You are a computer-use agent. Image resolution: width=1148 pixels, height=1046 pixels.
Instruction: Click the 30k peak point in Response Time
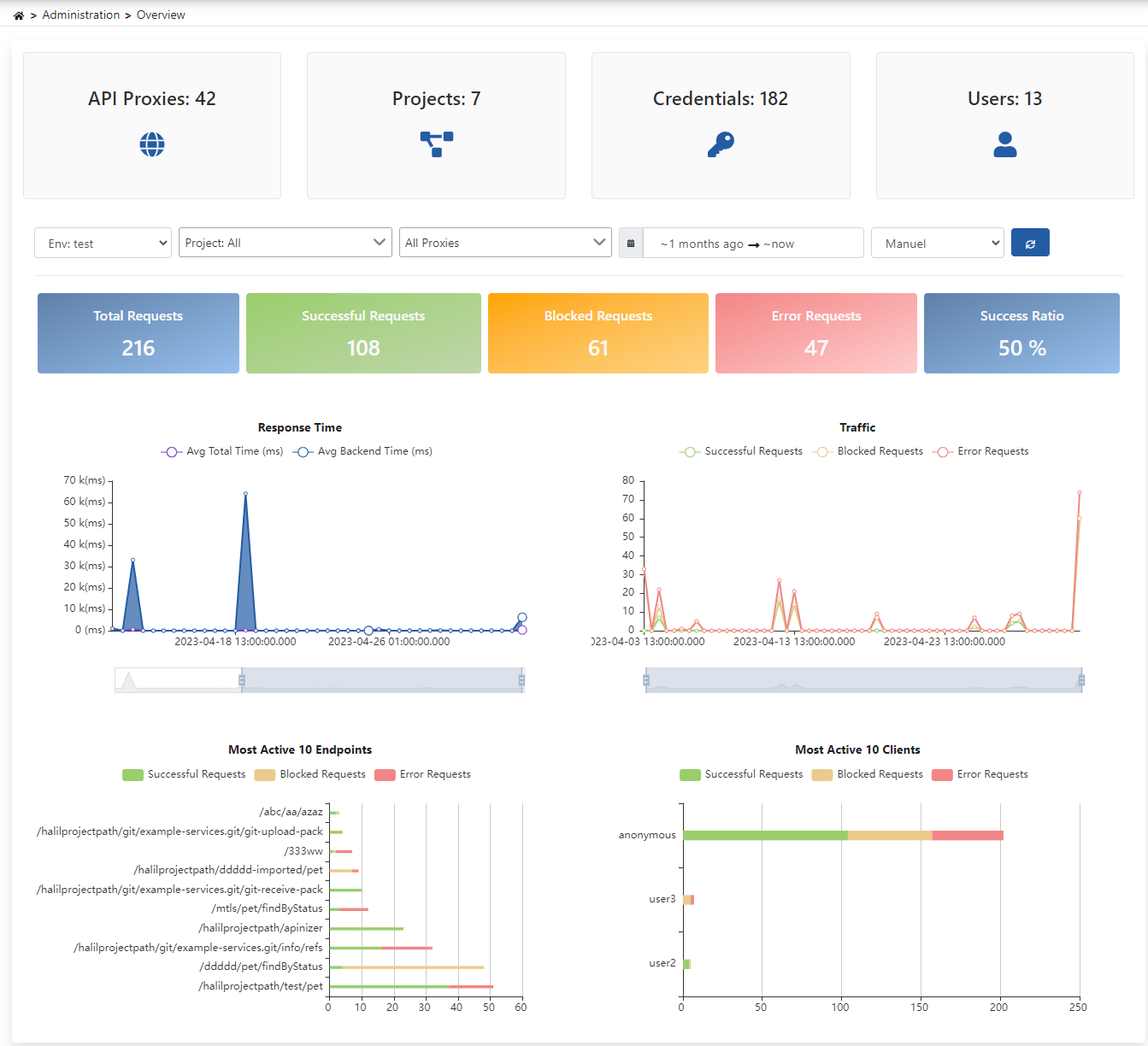coord(132,560)
